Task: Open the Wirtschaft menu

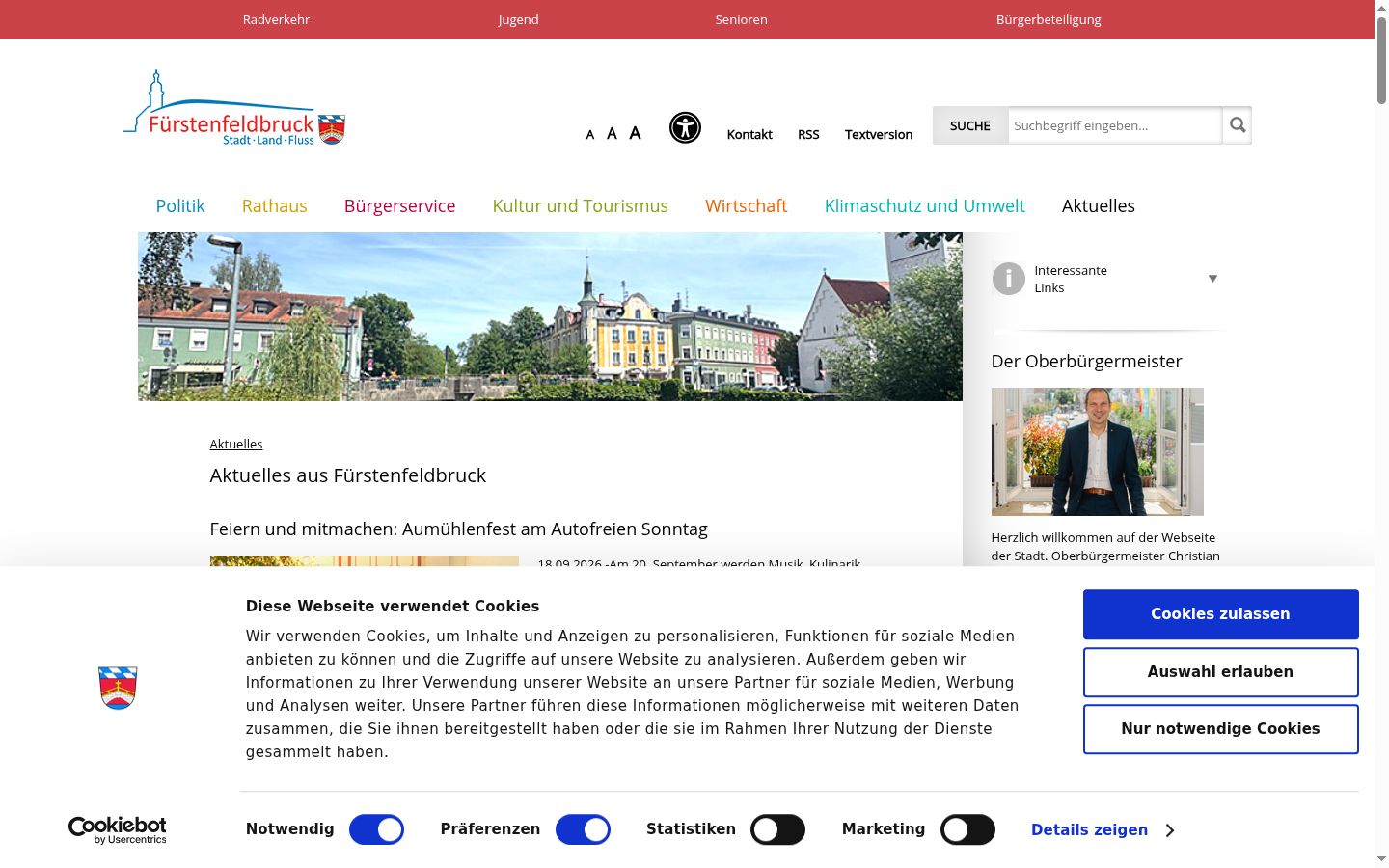Action: [x=746, y=205]
